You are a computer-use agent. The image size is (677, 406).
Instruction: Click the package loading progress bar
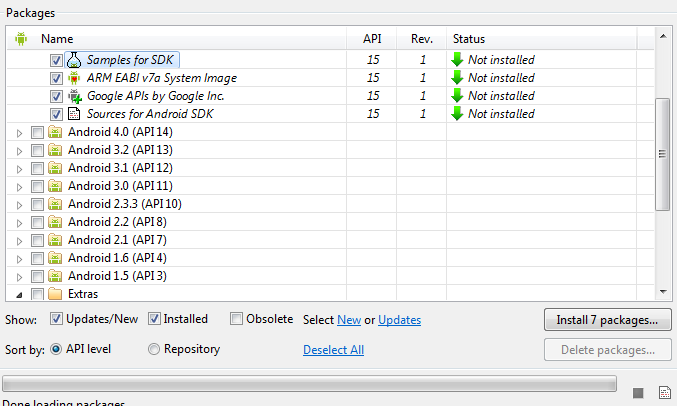coord(309,384)
